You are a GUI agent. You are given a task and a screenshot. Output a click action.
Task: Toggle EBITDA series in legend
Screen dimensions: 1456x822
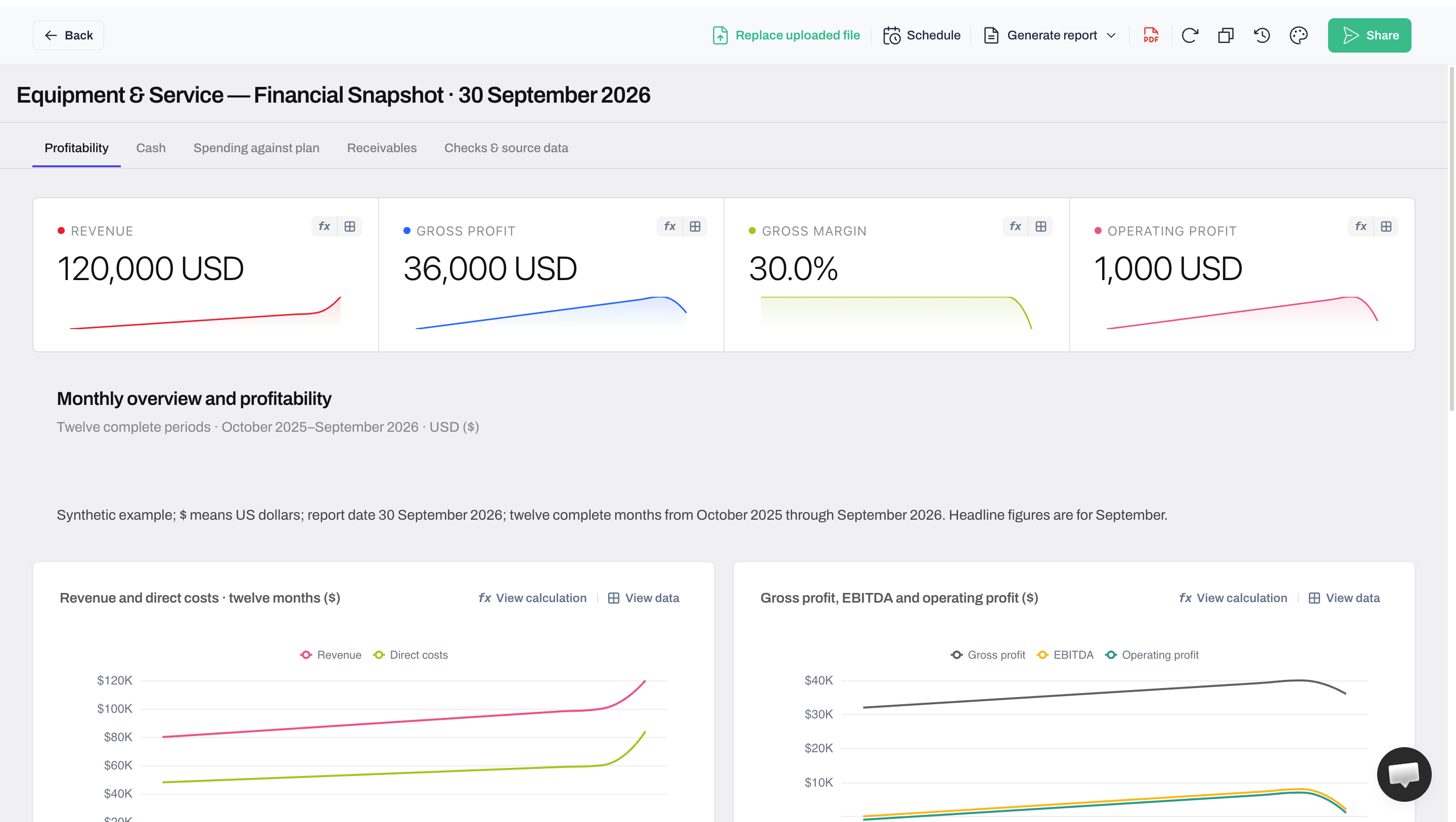[1065, 655]
